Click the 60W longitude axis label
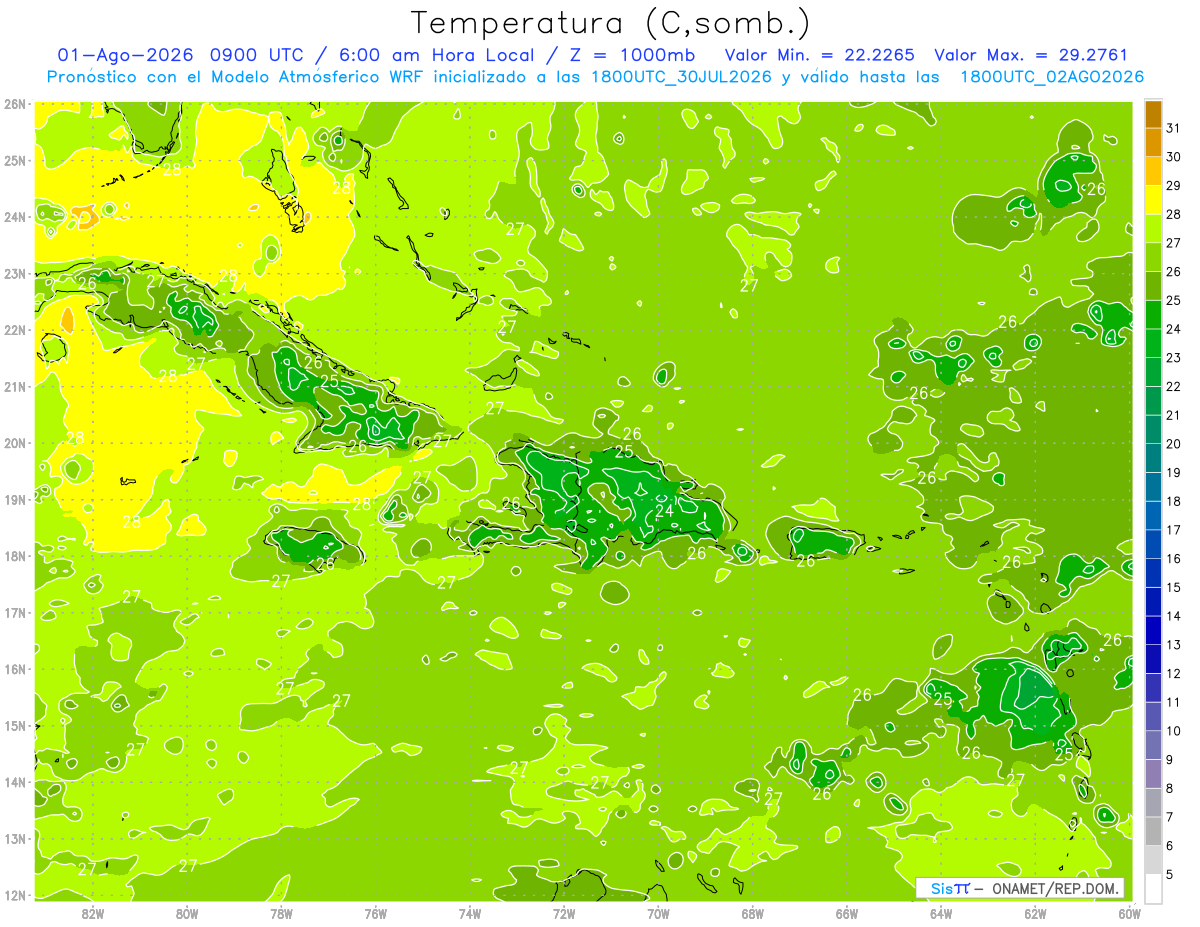This screenshot has width=1200, height=927. pyautogui.click(x=1129, y=913)
